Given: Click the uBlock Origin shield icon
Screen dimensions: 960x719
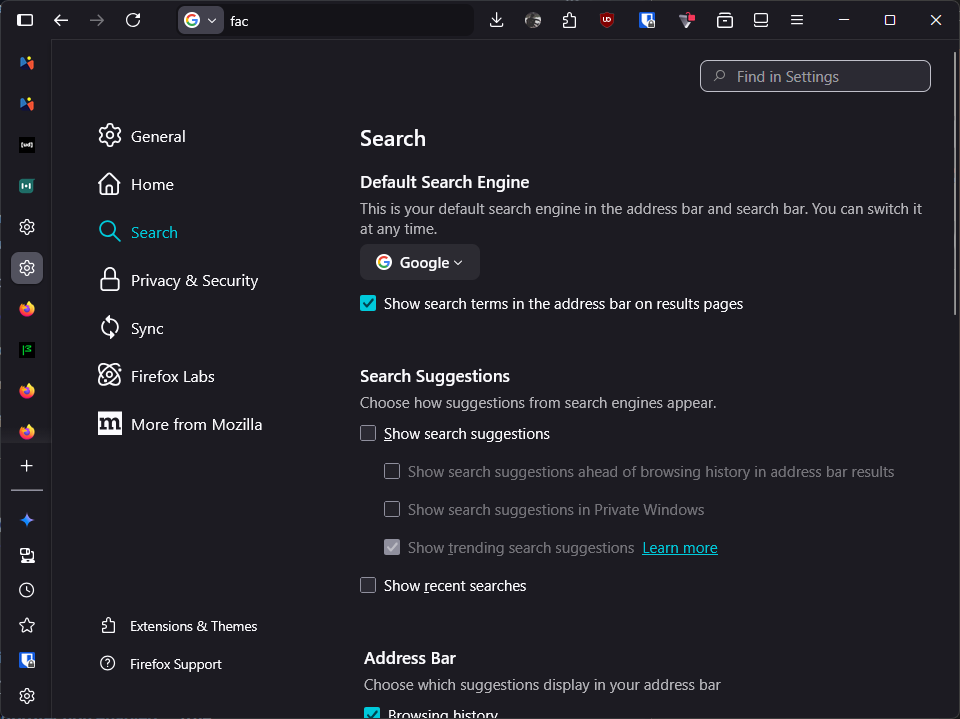Looking at the screenshot, I should [x=607, y=20].
